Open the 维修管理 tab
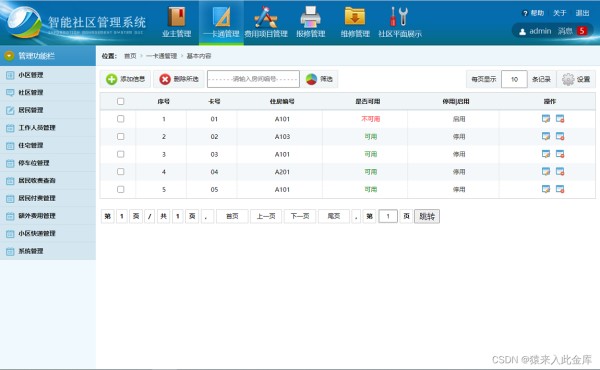This screenshot has height=370, width=600. [x=355, y=22]
